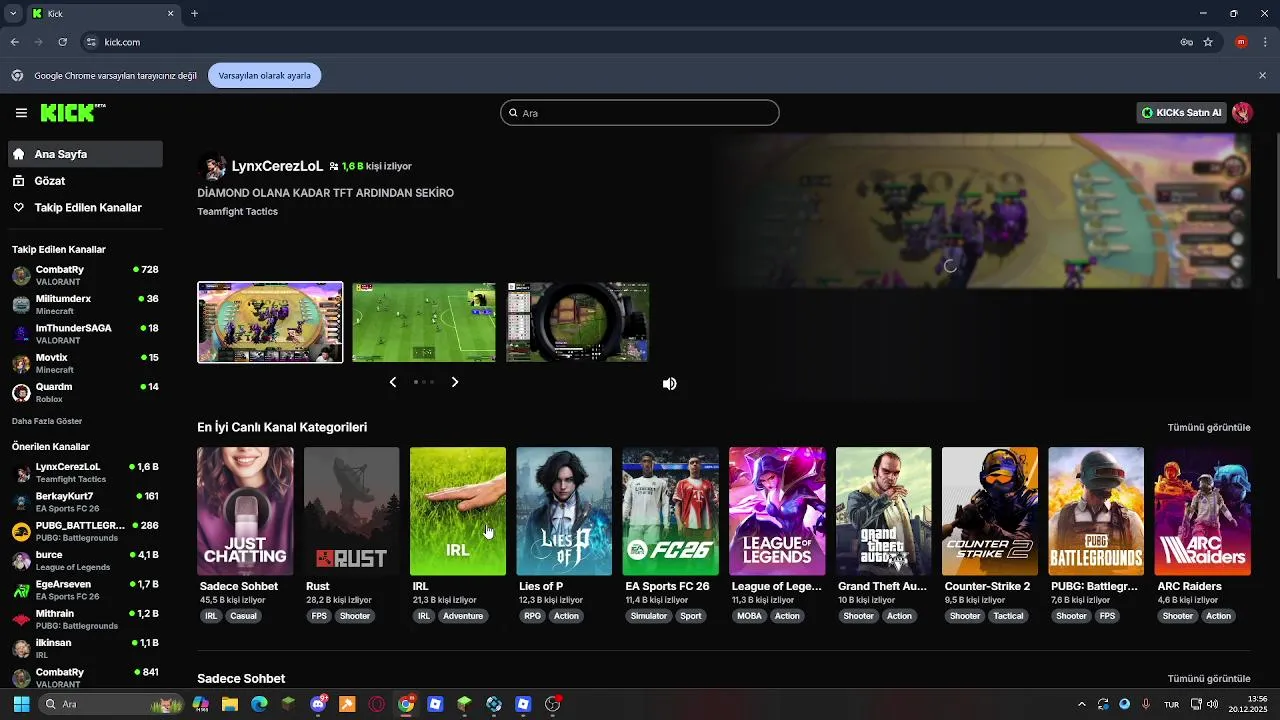The image size is (1280, 720).
Task: Dismiss the default browser notification bar
Action: coord(1262,75)
